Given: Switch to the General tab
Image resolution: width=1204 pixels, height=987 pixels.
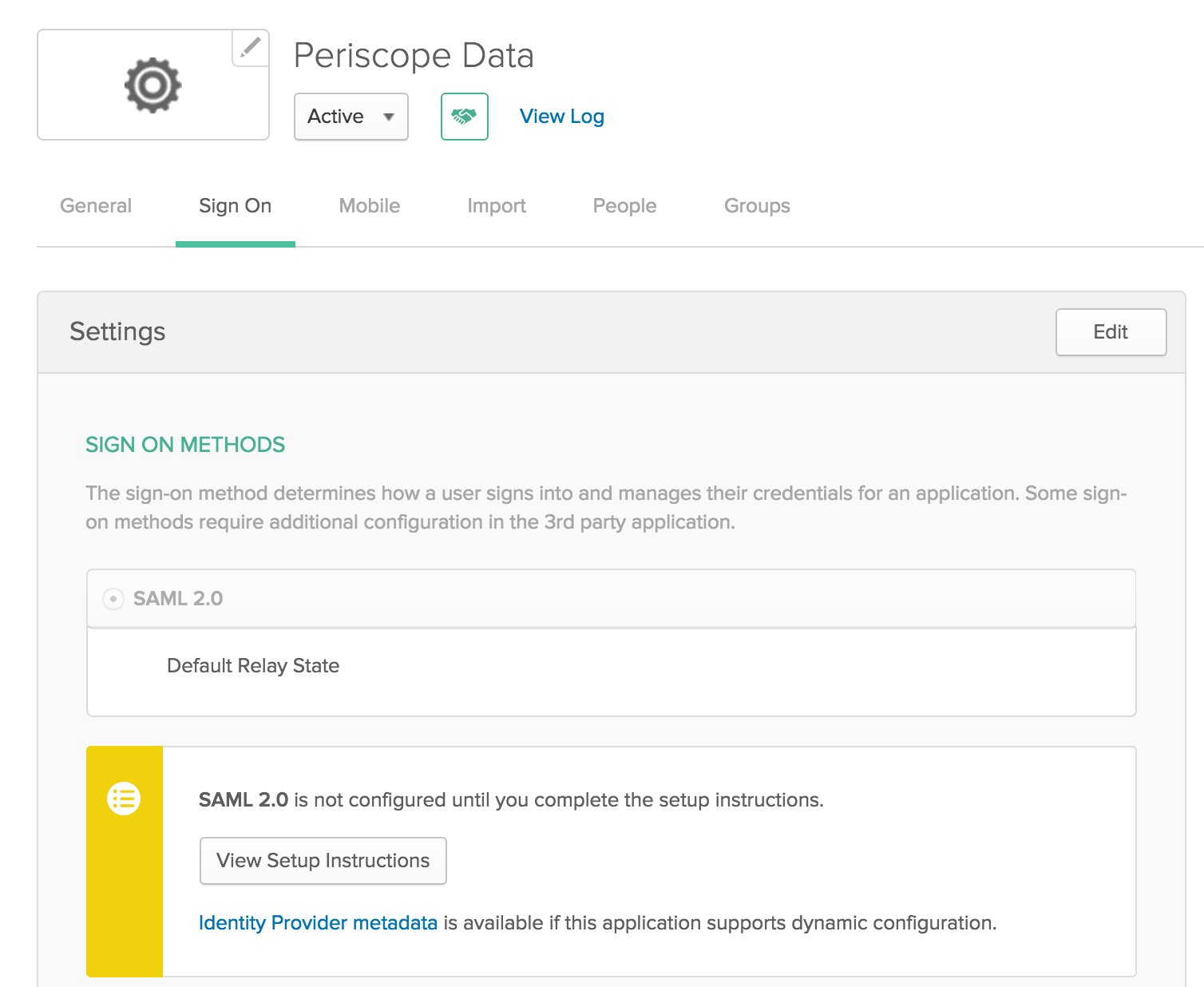Looking at the screenshot, I should (x=96, y=206).
